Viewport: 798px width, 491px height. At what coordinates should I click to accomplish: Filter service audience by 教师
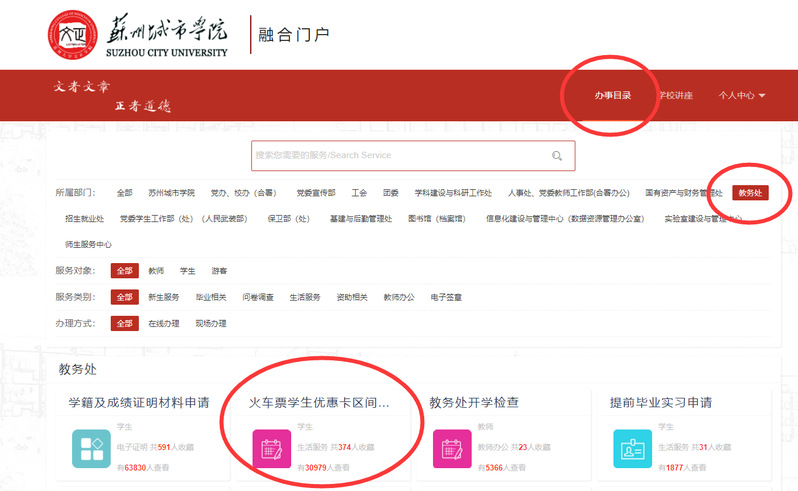(156, 271)
